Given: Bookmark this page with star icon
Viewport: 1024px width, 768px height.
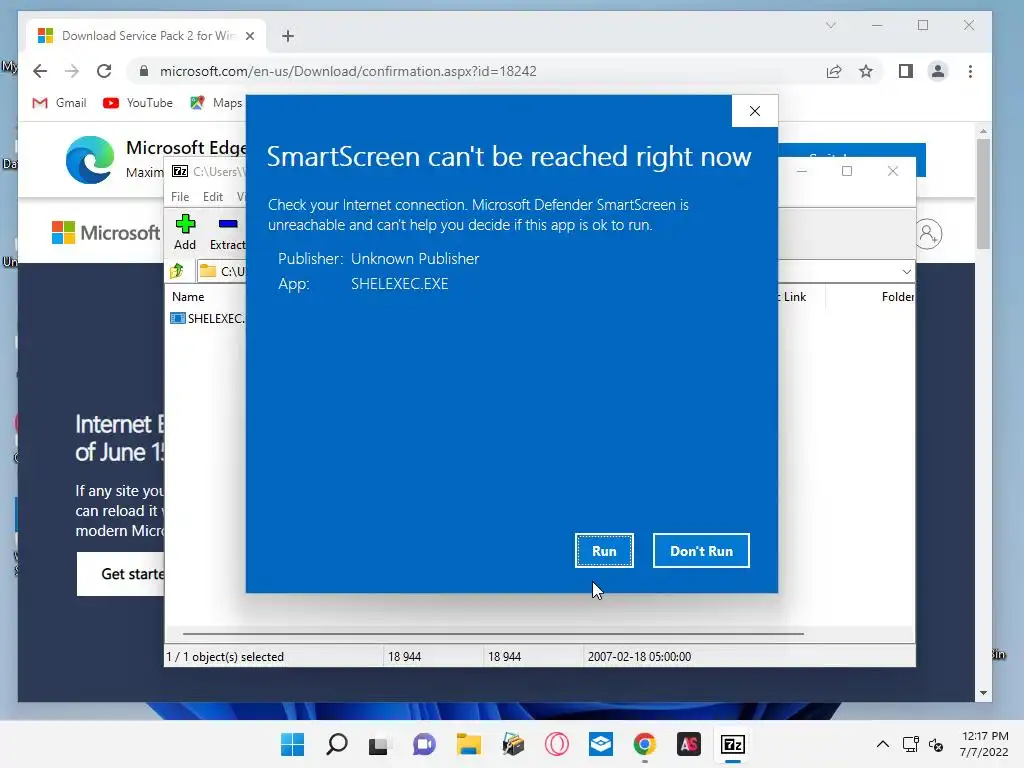Looking at the screenshot, I should 866,71.
